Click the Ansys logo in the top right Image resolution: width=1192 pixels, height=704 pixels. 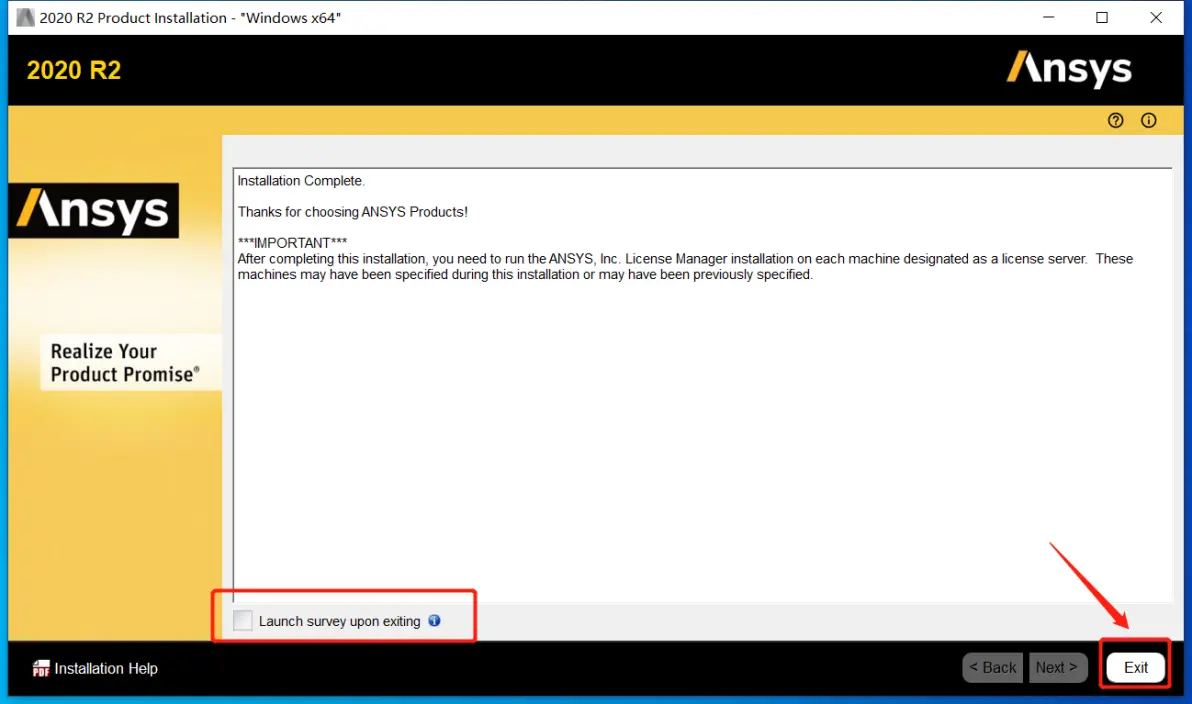(1069, 69)
